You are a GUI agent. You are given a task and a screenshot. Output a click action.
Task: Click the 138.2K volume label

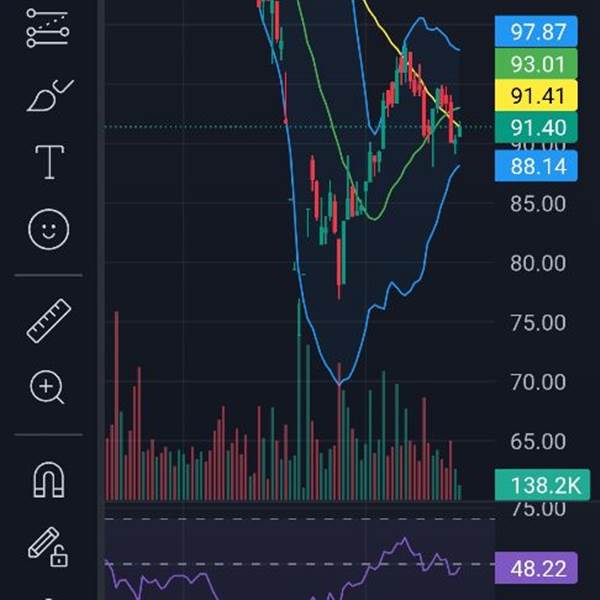tap(543, 485)
